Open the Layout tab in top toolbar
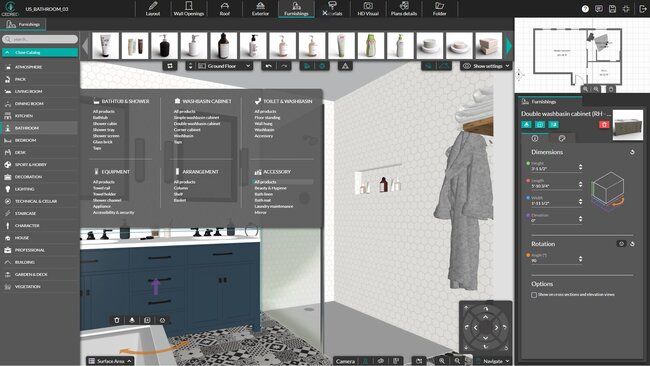Screen dimensions: 650x366 coord(153,9)
